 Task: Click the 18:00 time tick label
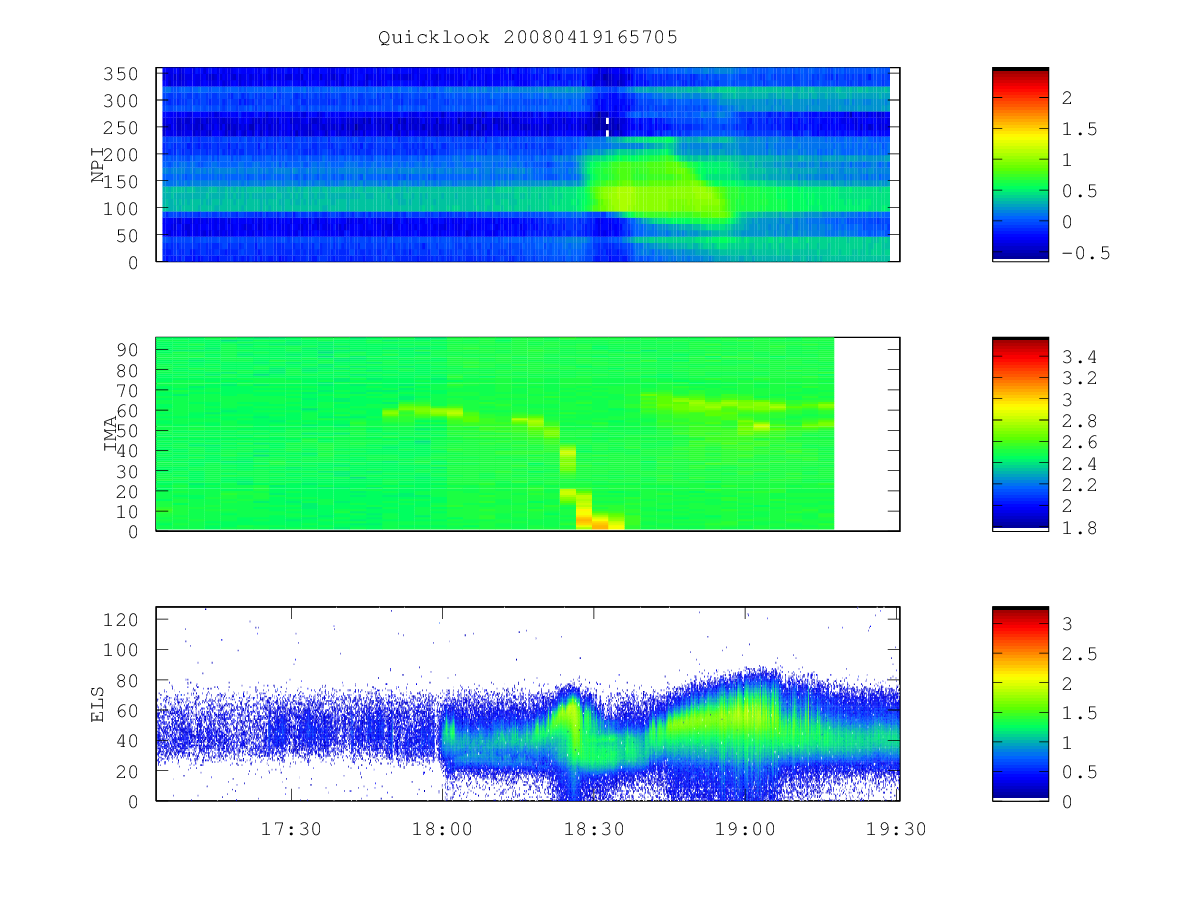(x=443, y=829)
